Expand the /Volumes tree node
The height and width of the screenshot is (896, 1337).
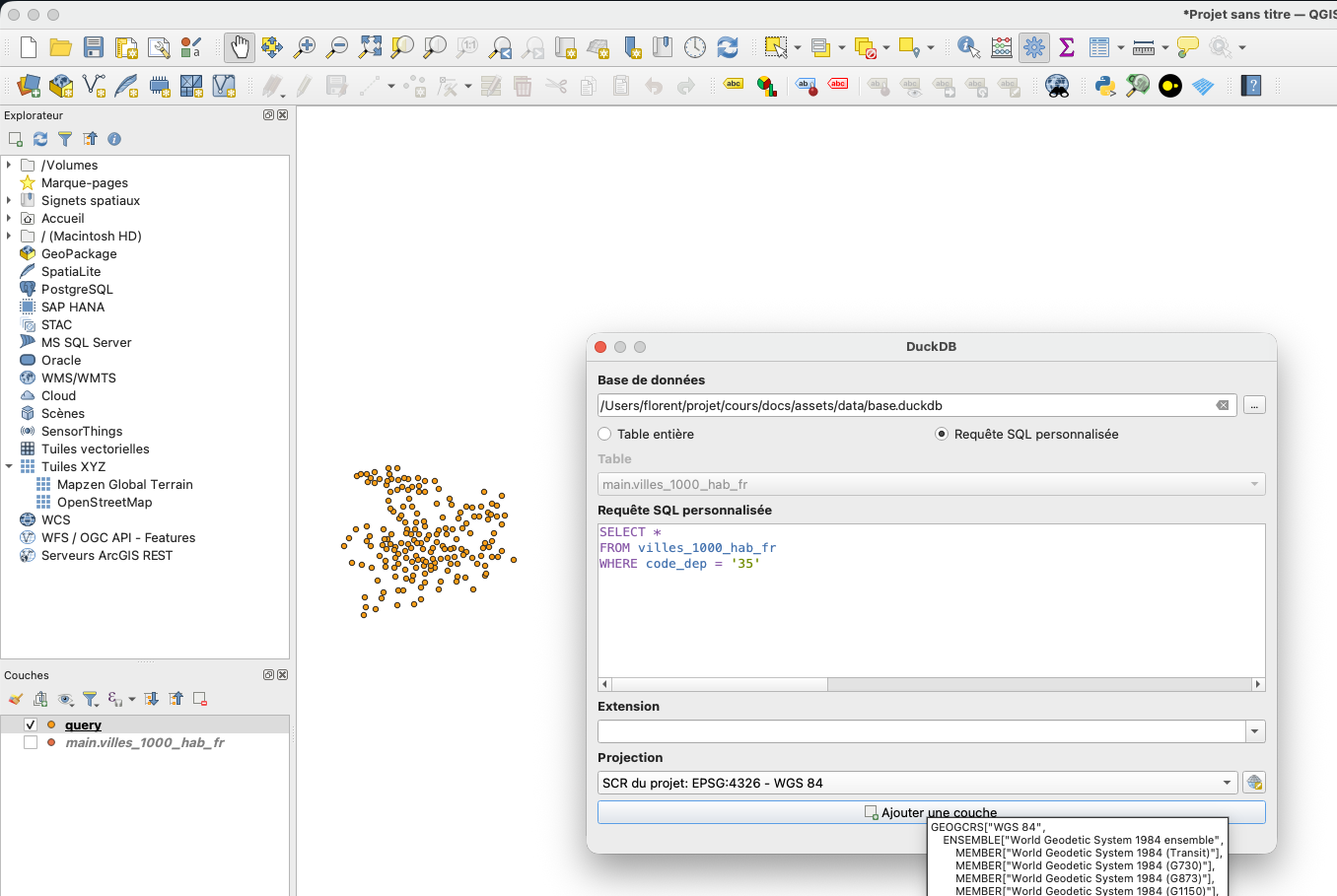pyautogui.click(x=9, y=165)
